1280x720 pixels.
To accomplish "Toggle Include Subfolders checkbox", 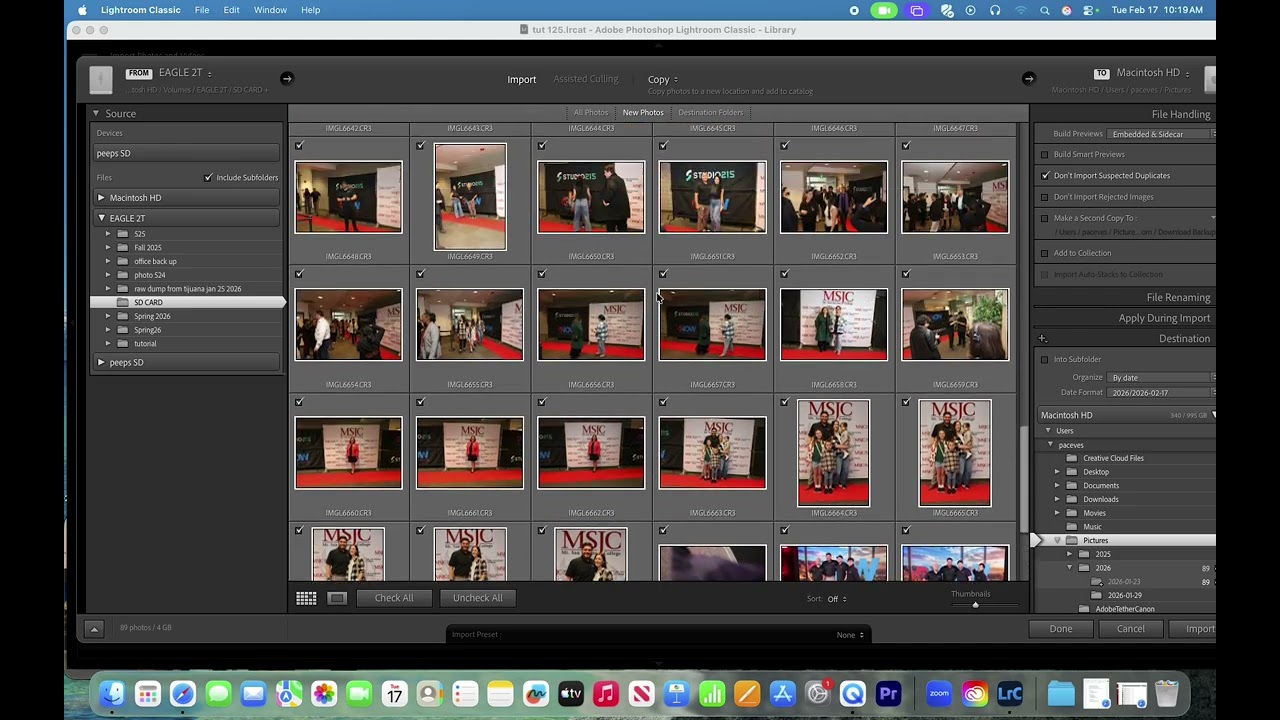I will tap(208, 178).
